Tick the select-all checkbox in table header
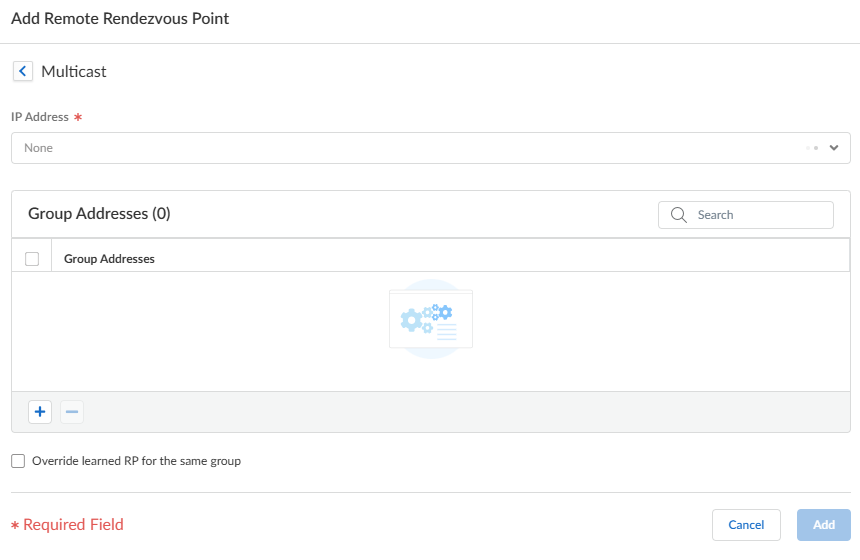The height and width of the screenshot is (560, 860). click(x=32, y=259)
